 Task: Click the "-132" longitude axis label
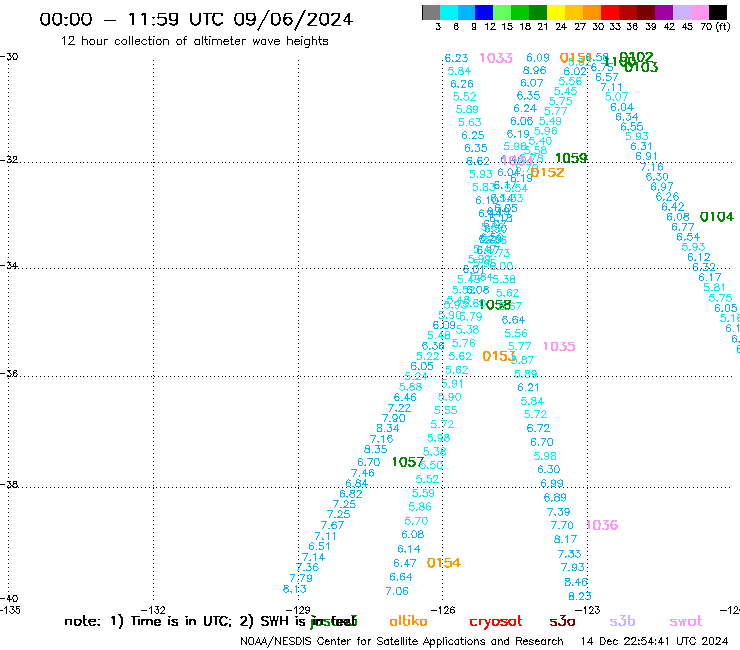(x=153, y=610)
